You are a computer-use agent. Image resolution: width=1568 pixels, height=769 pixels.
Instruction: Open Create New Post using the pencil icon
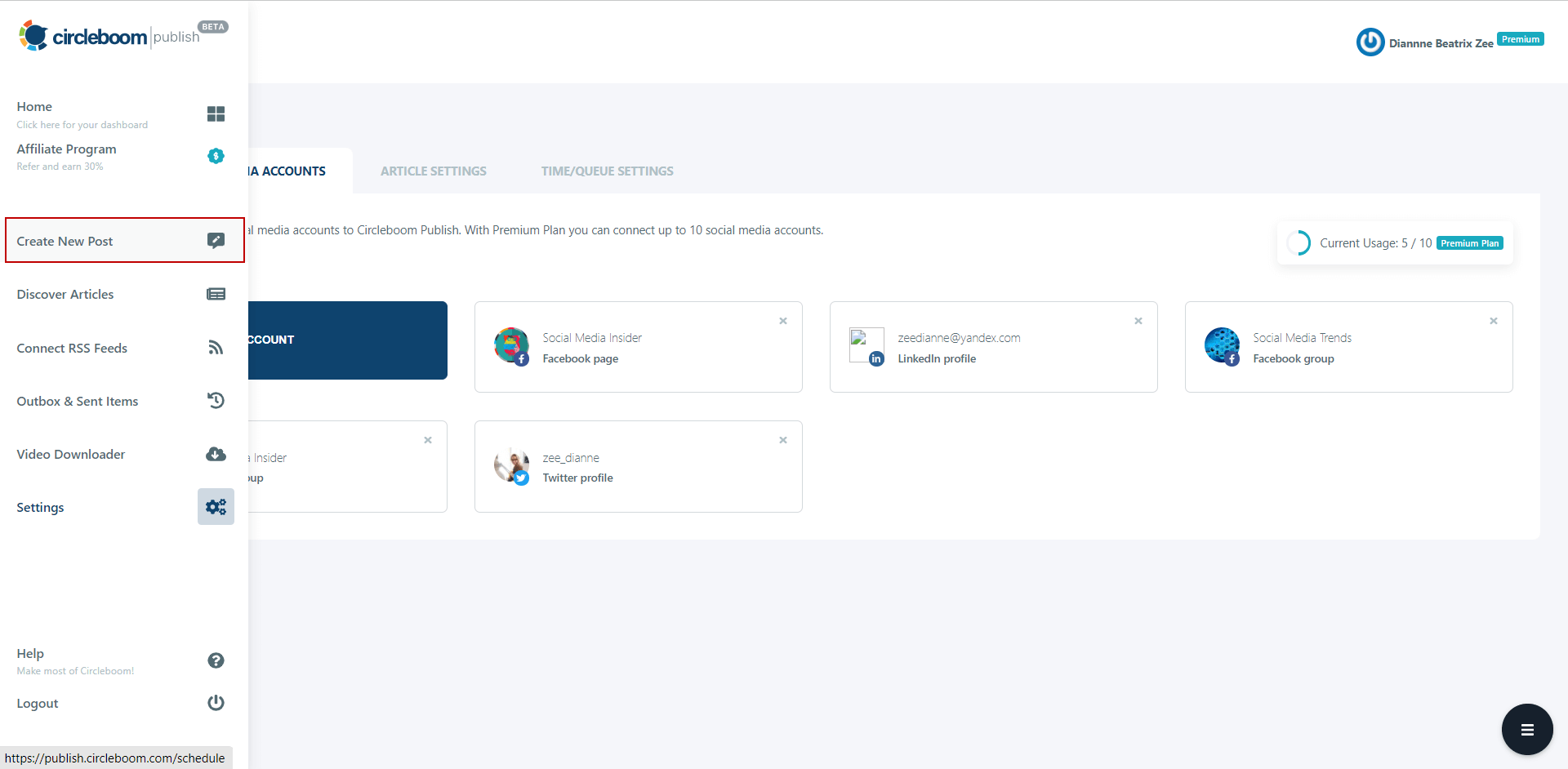pyautogui.click(x=215, y=240)
